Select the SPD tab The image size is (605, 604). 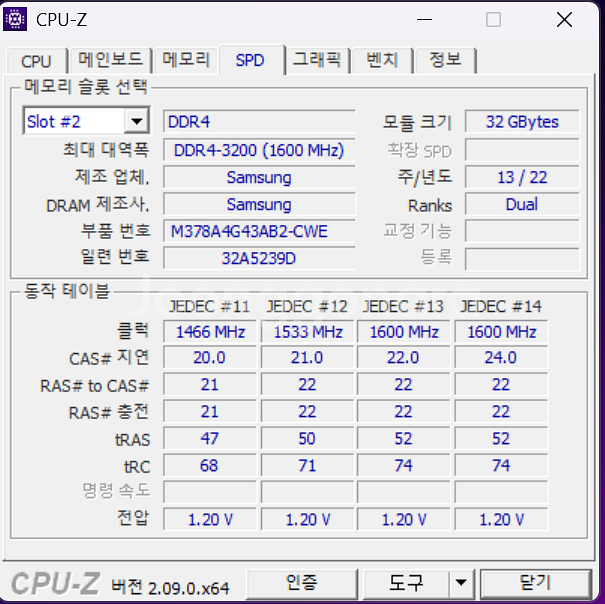tap(250, 60)
